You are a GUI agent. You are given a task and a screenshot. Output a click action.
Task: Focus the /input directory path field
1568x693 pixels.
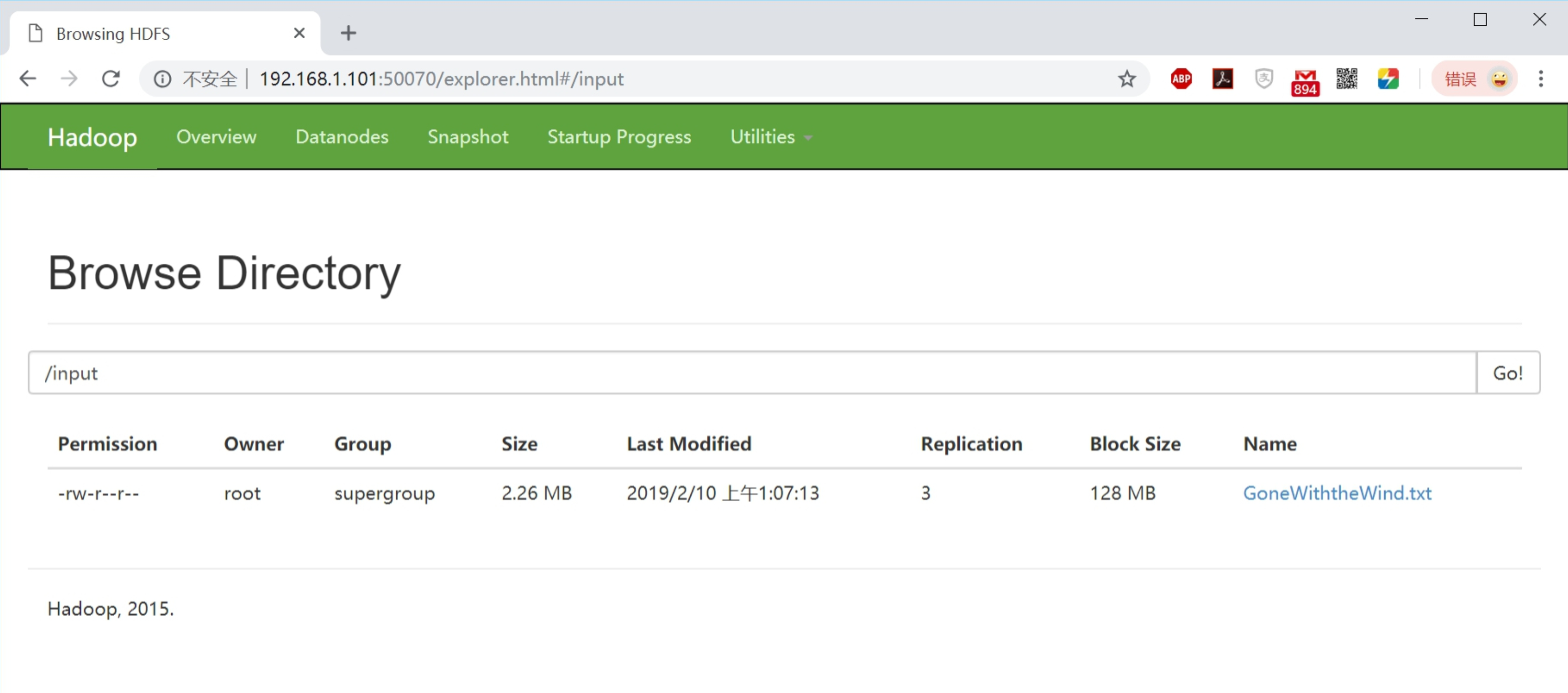tap(752, 372)
